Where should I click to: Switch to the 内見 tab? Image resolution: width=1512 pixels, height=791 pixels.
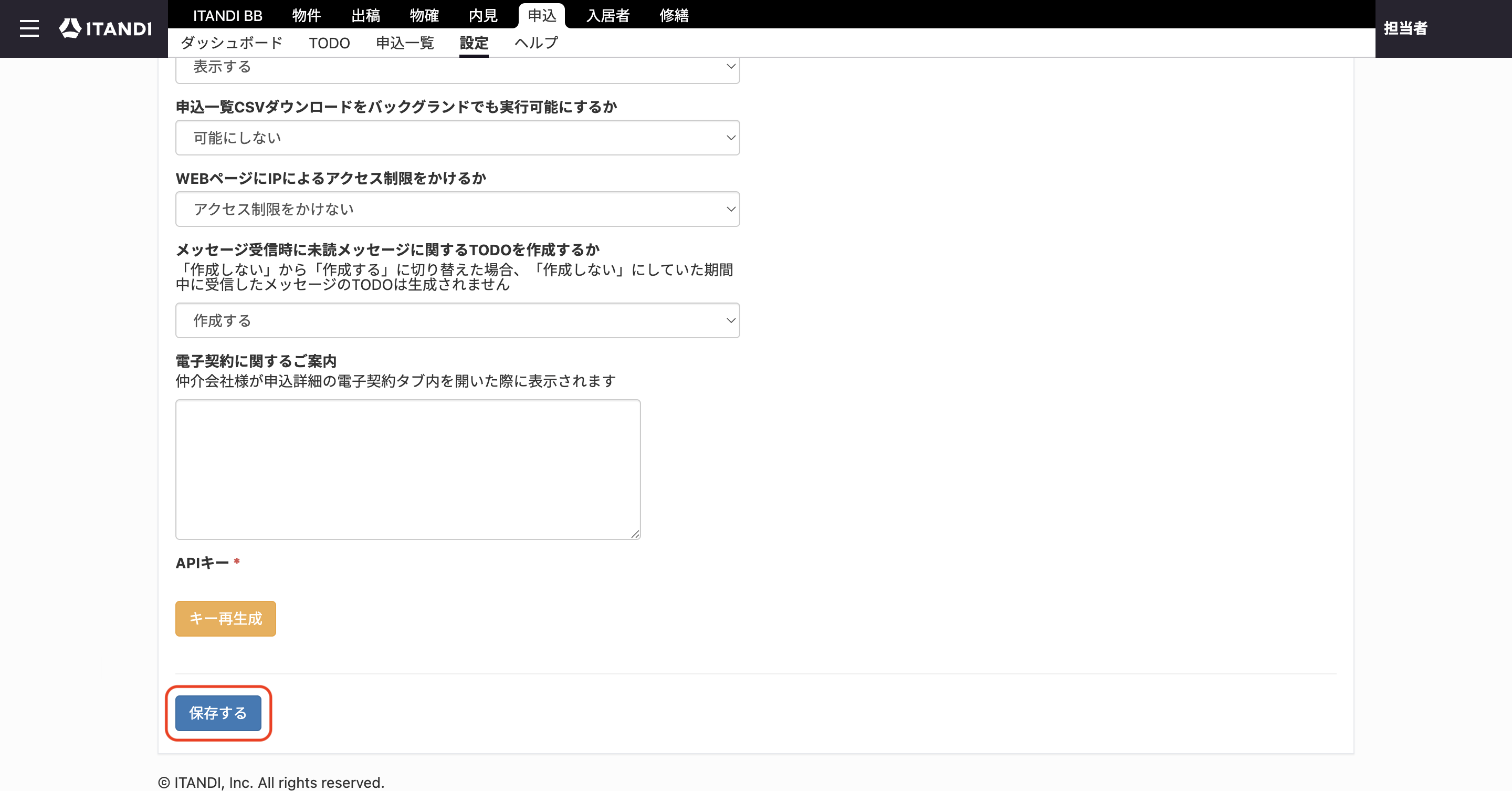483,15
